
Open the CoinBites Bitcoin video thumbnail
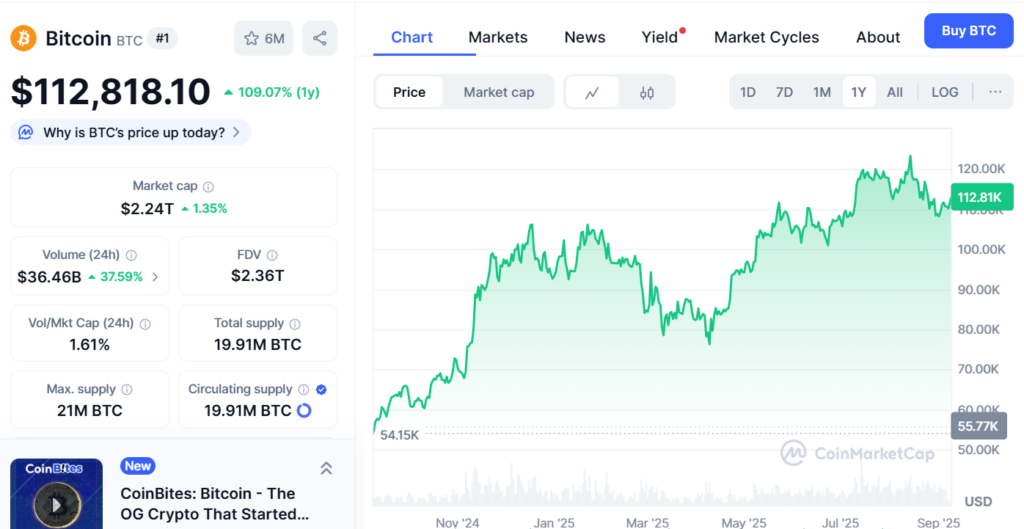[x=56, y=494]
